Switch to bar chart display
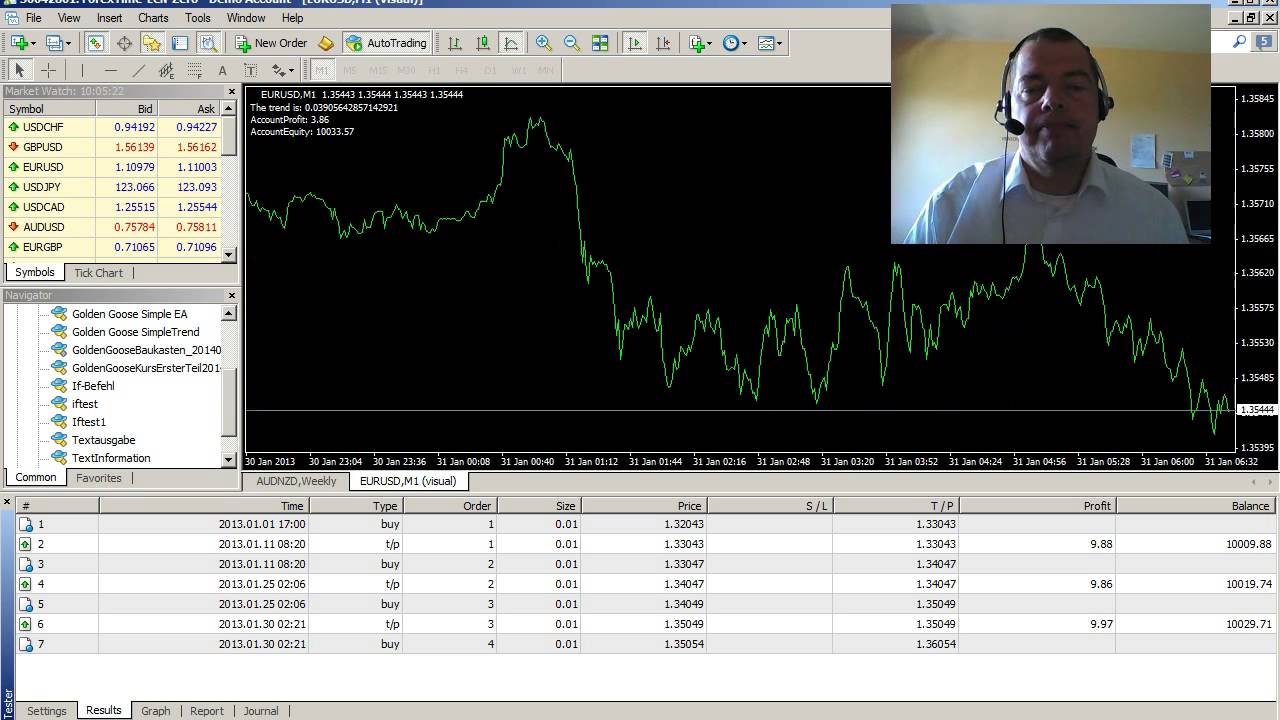The image size is (1280, 720). 455,43
